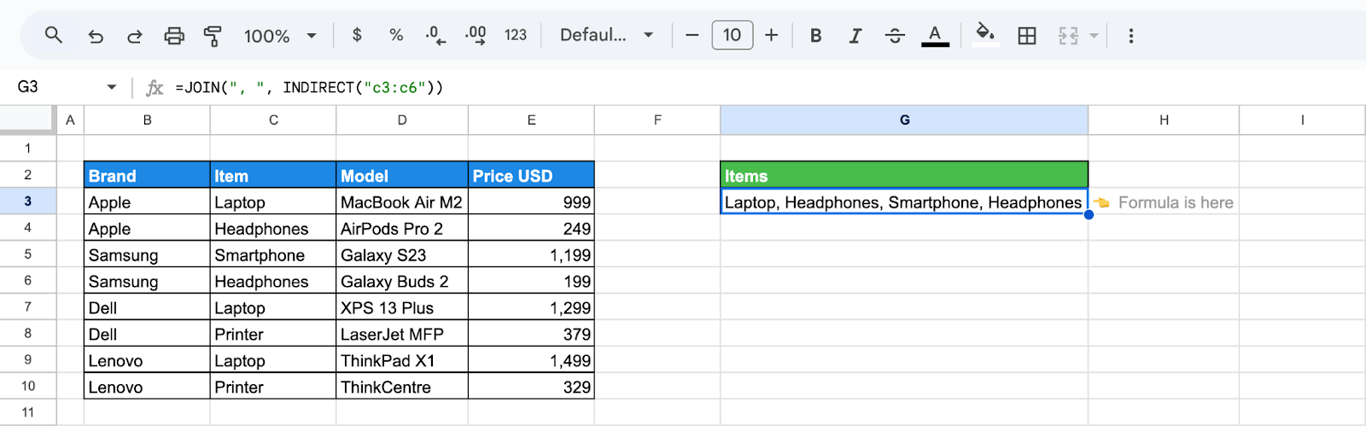Format as currency with dollar sign

(357, 35)
